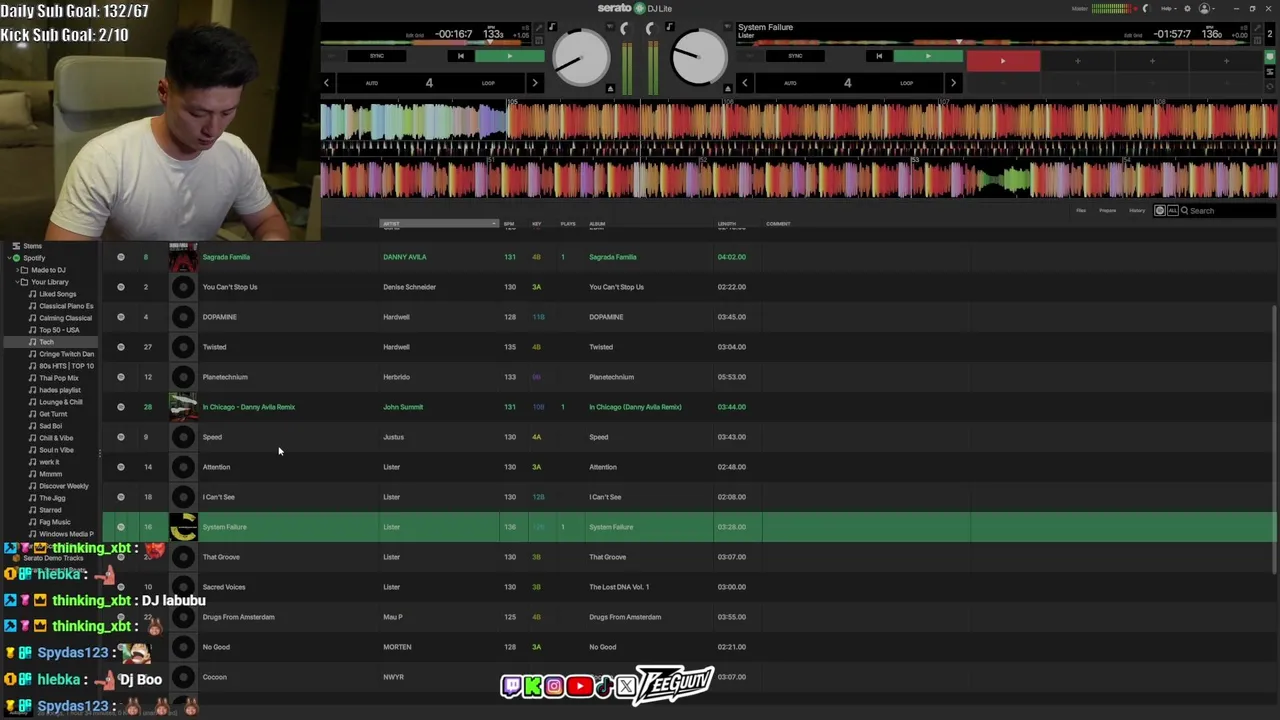Viewport: 1280px width, 720px height.
Task: Double auto loop size on left deck
Action: click(535, 83)
